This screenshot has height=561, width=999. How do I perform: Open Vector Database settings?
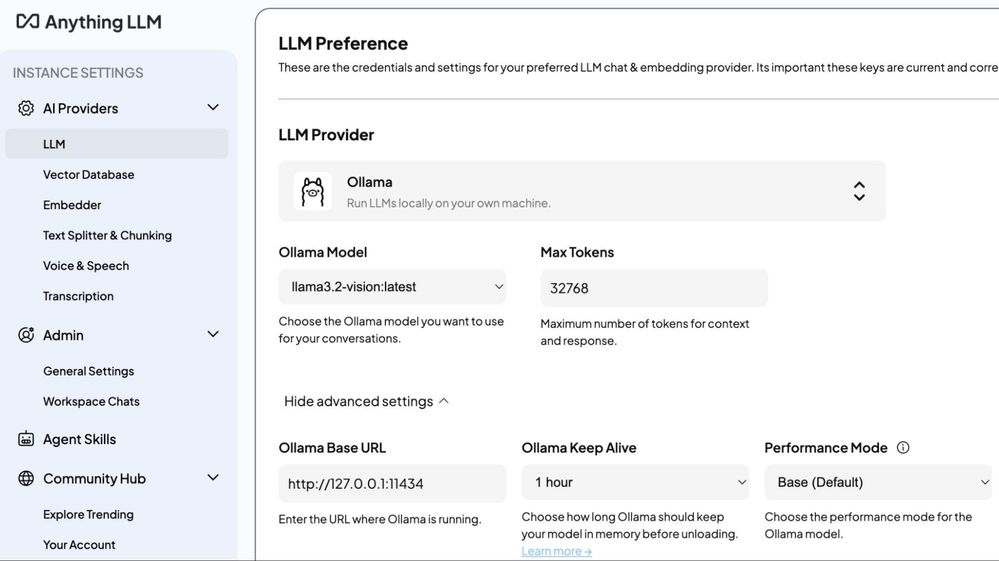click(88, 175)
